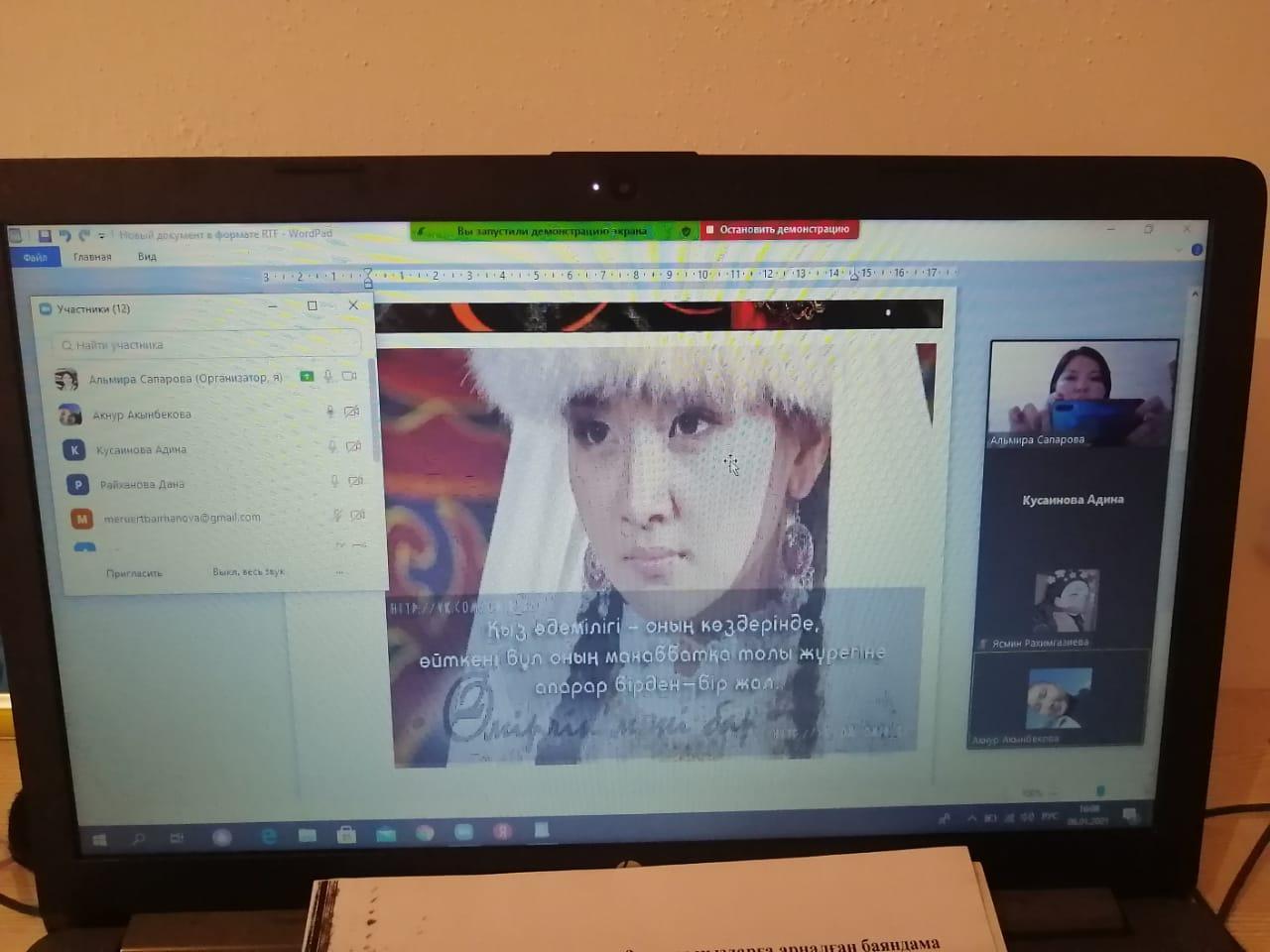Screen dimensions: 1270x952
Task: Open Windows taskbar search
Action: tap(138, 839)
